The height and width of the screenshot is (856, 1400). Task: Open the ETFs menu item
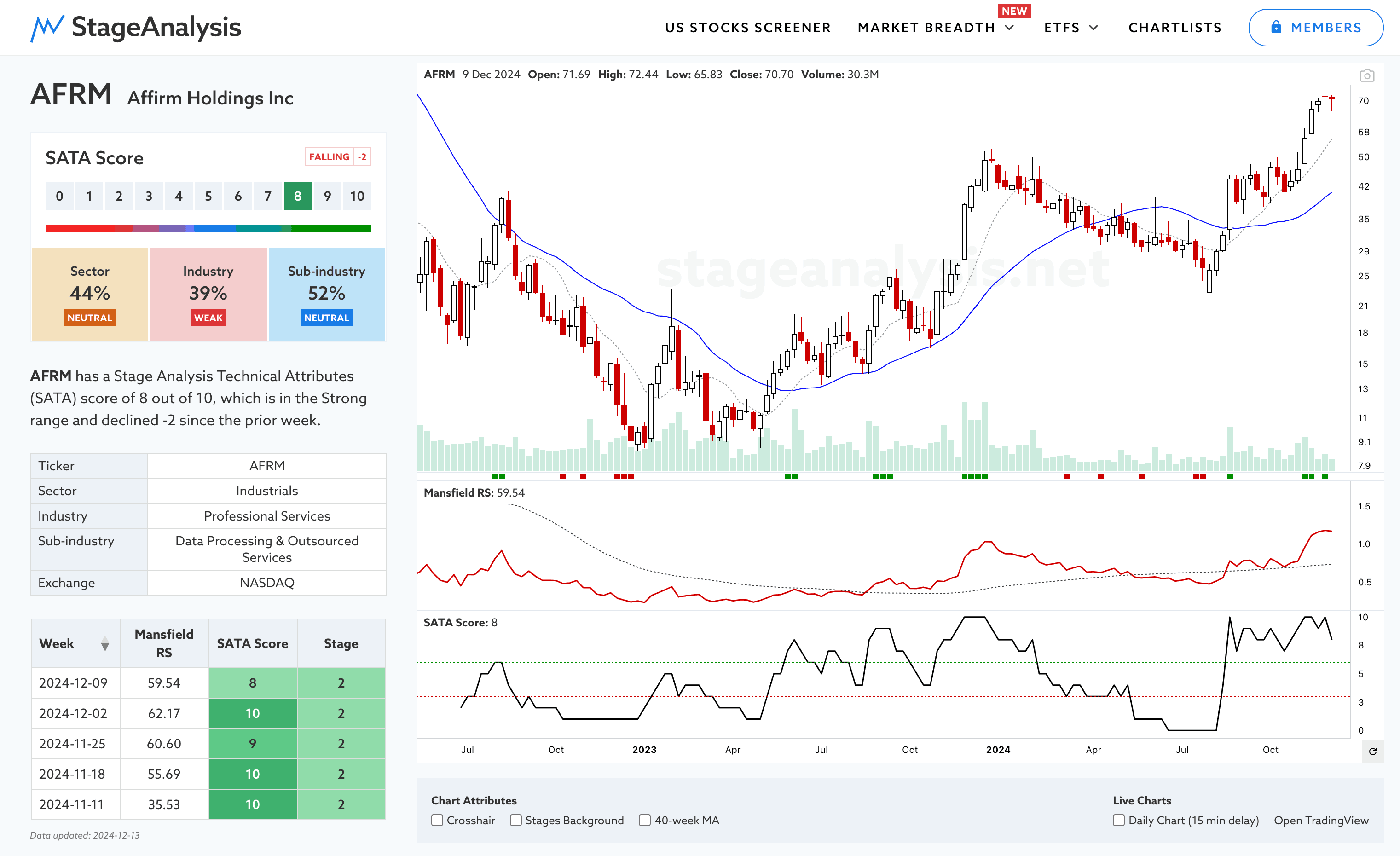tap(1062, 27)
